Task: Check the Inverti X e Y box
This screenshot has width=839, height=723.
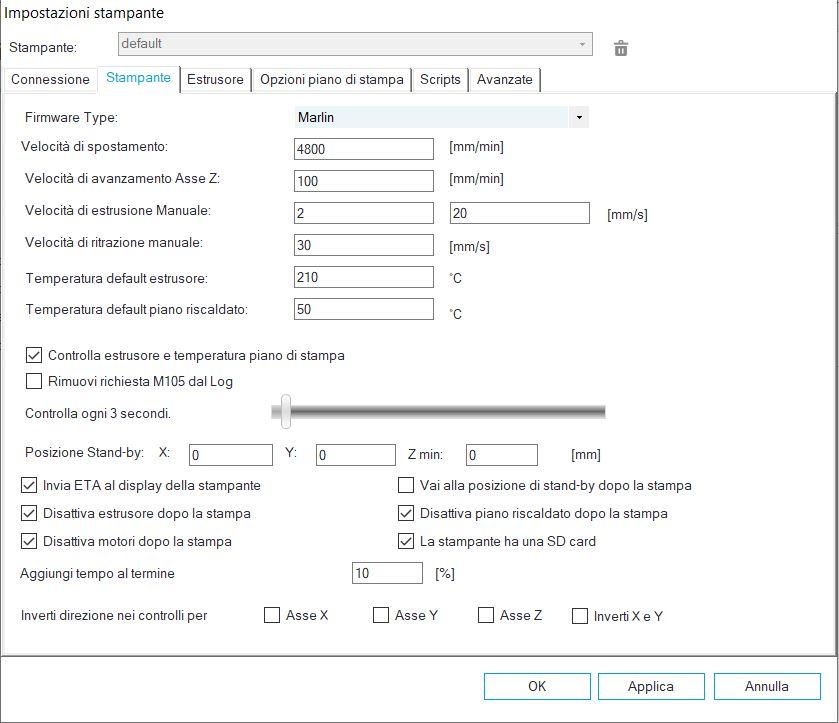Action: coord(580,616)
